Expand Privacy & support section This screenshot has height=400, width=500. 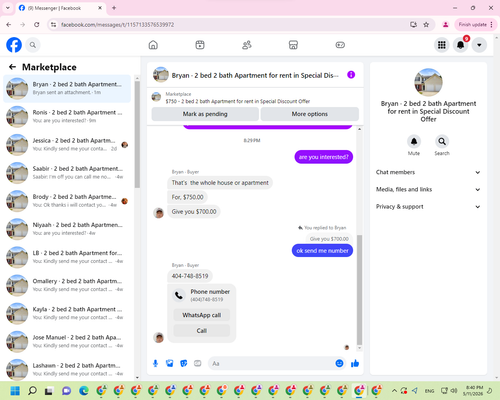428,207
